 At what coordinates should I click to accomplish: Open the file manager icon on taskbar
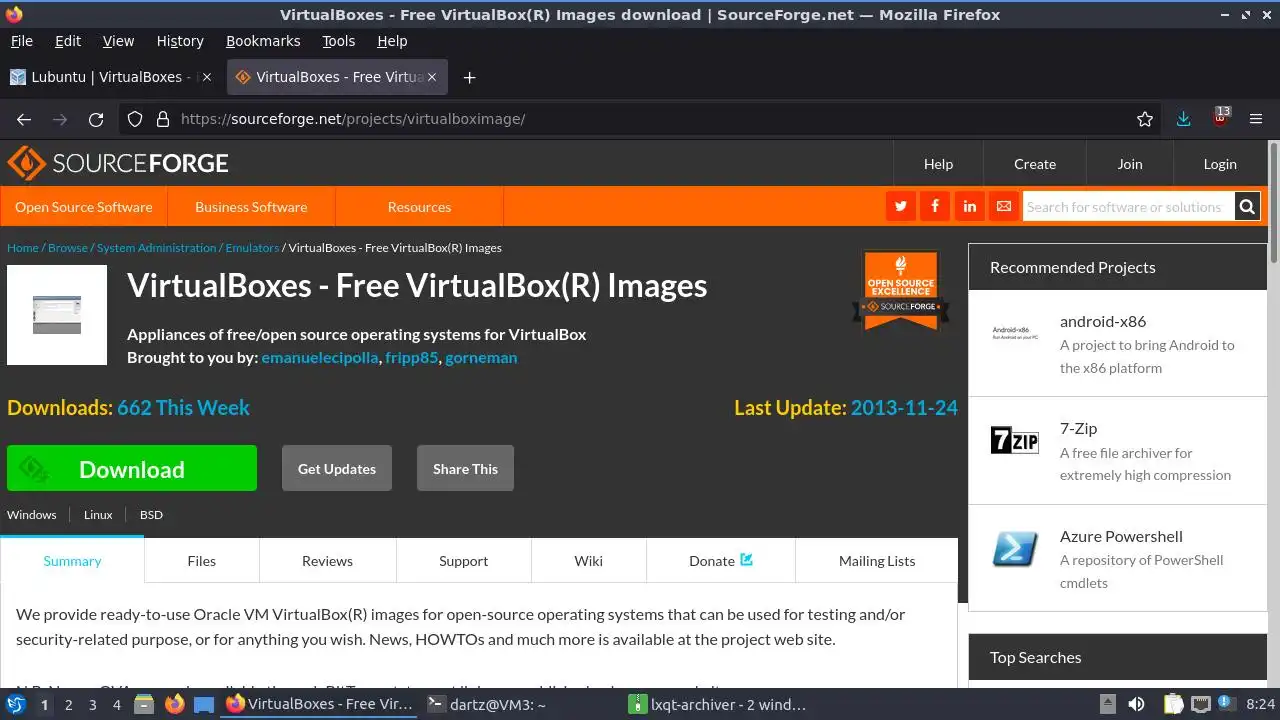(x=144, y=704)
